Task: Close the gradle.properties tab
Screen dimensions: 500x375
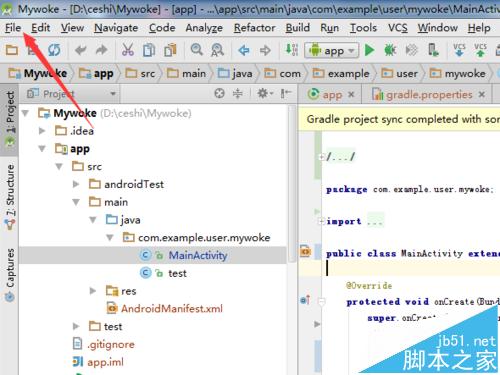Action: [x=481, y=95]
